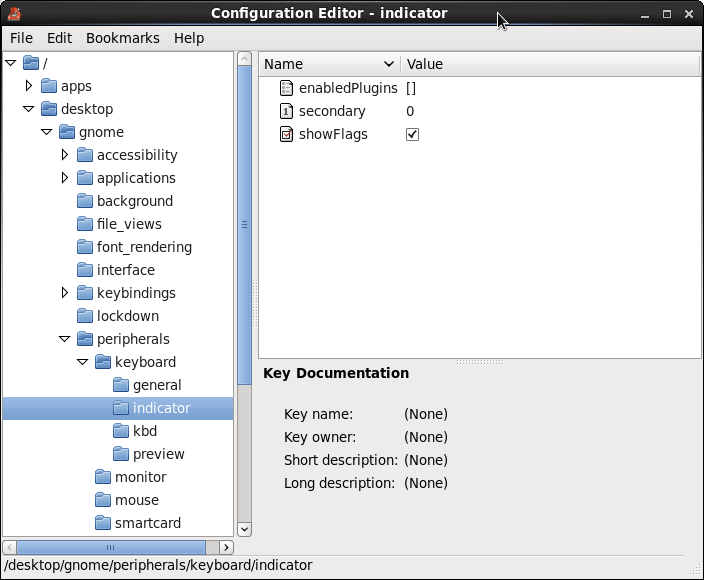Viewport: 704px width, 580px height.
Task: Select the lockdown tree label
Action: 128,316
